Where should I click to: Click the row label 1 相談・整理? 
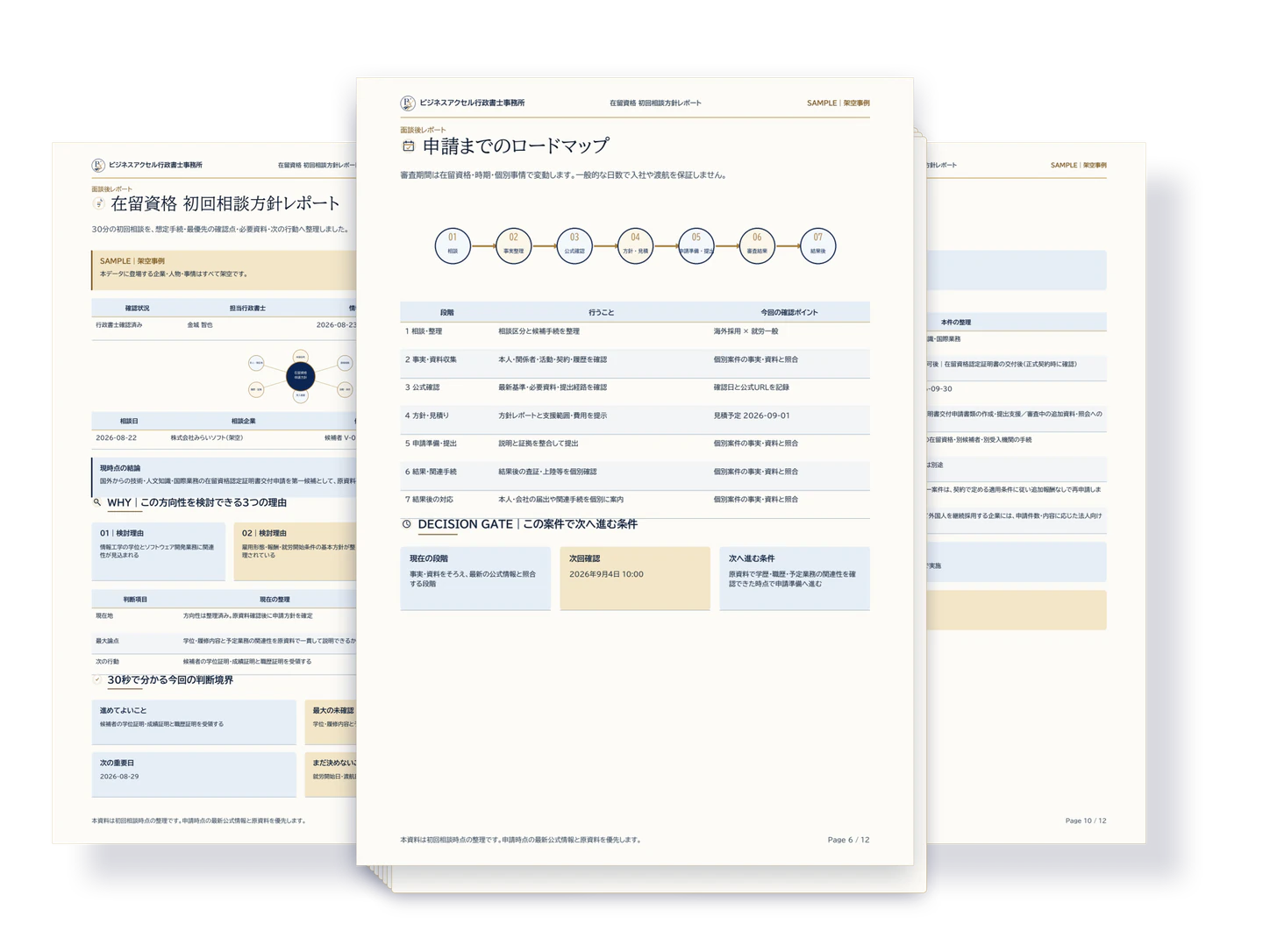tap(424, 331)
